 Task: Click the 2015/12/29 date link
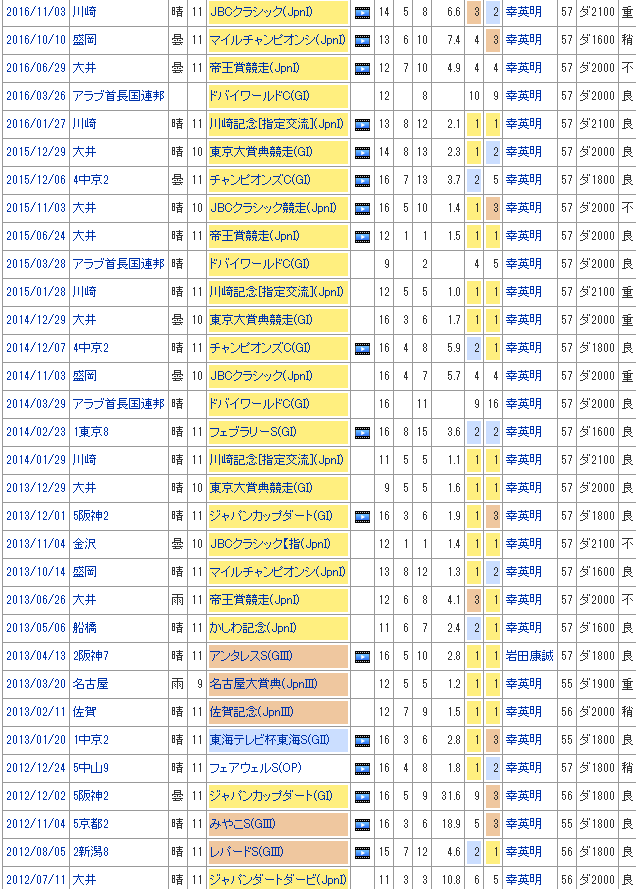[35, 152]
